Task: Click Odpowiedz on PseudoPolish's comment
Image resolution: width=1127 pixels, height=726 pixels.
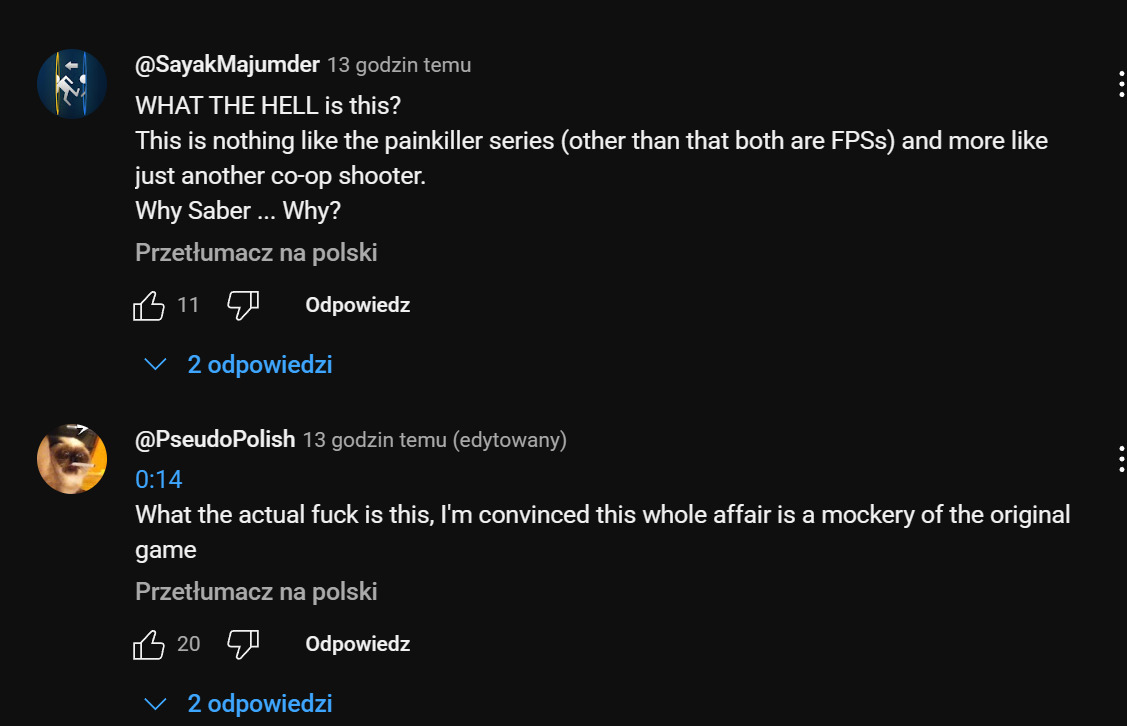Action: [357, 645]
